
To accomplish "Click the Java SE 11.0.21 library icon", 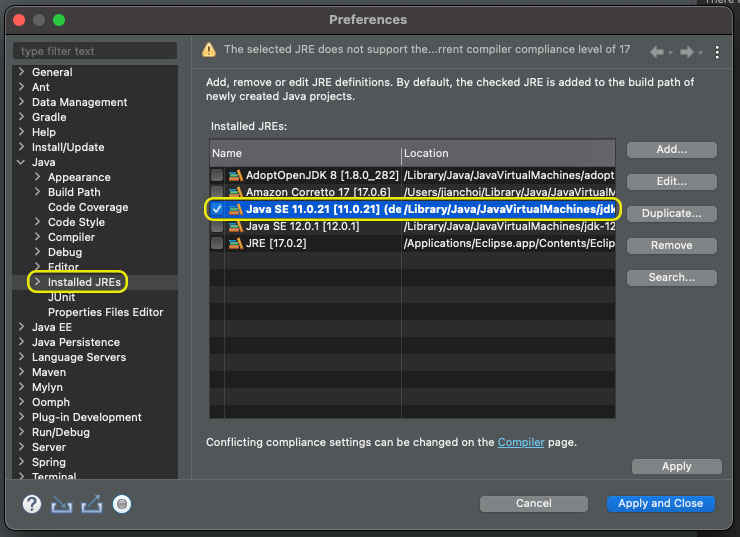I will click(x=235, y=210).
